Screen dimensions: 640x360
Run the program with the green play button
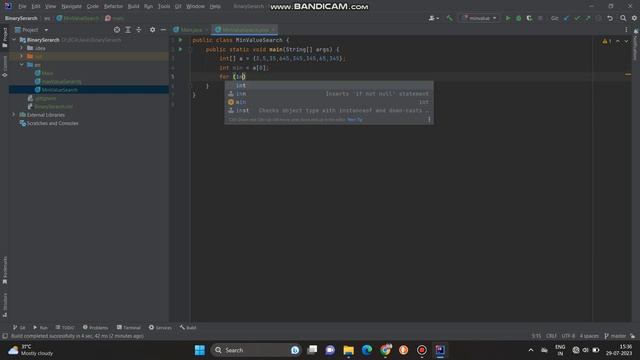click(x=508, y=18)
